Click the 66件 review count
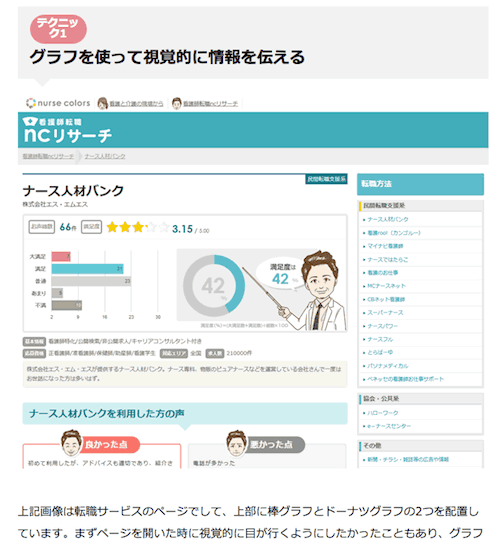 coord(68,227)
